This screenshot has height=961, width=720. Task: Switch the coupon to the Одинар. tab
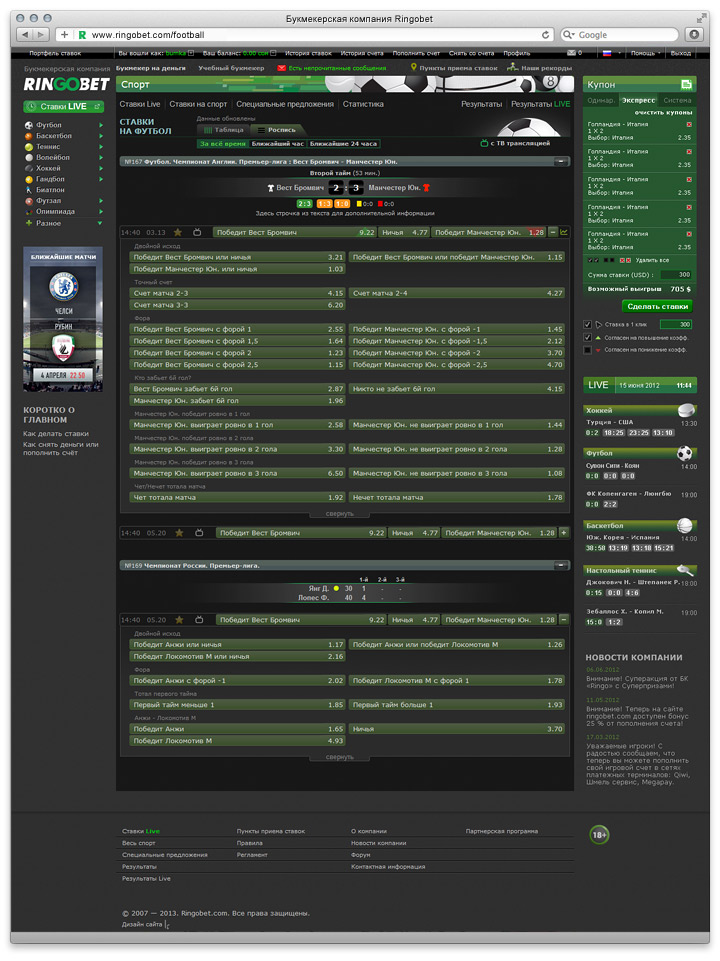pos(601,101)
